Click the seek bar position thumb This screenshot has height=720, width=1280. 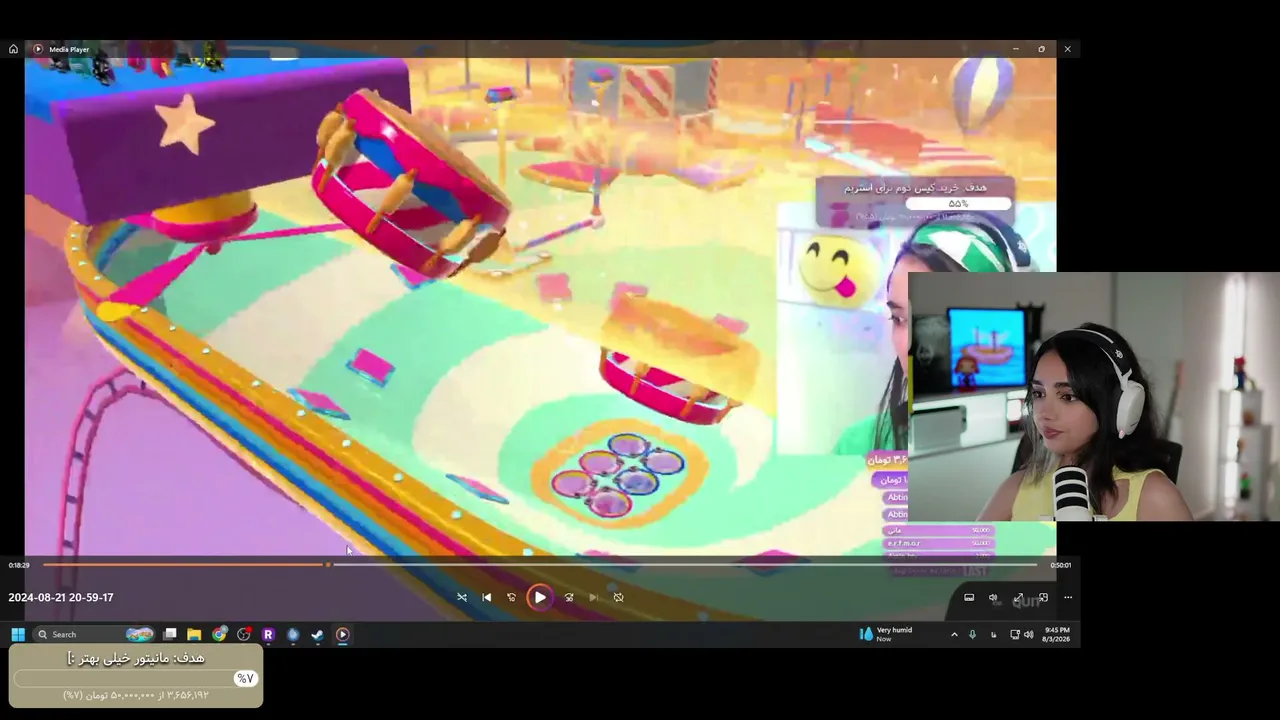tap(328, 565)
